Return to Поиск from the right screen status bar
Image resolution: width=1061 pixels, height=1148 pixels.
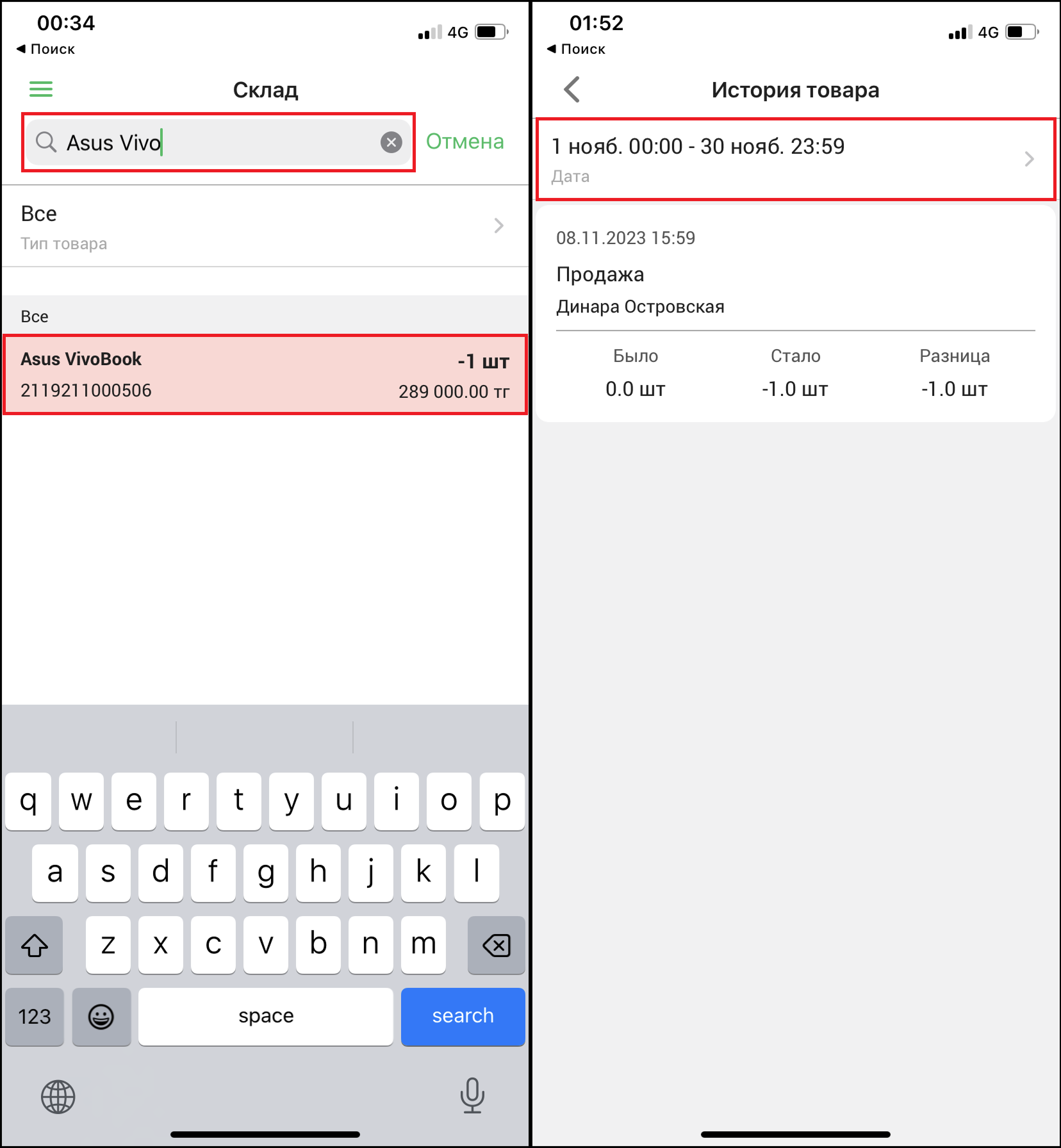[576, 49]
